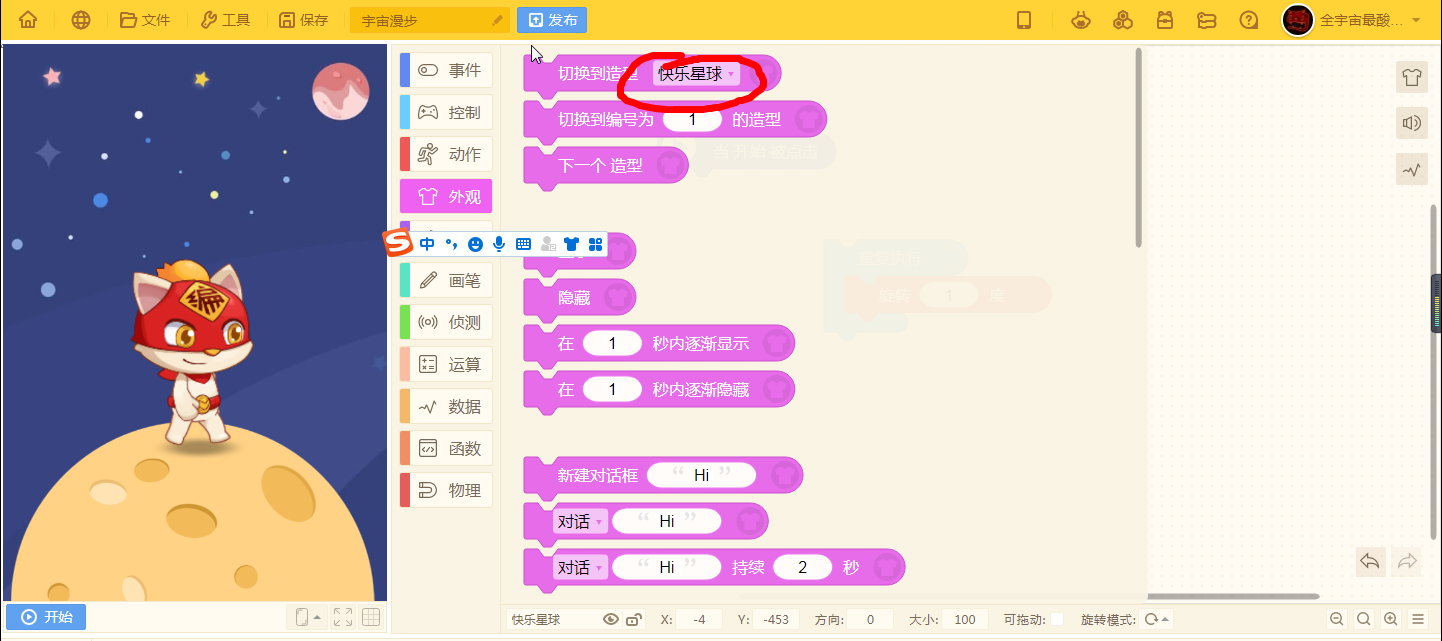Screen dimensions: 1442x641
Task: Reset workspace zoom magnifier icon
Action: (1364, 620)
